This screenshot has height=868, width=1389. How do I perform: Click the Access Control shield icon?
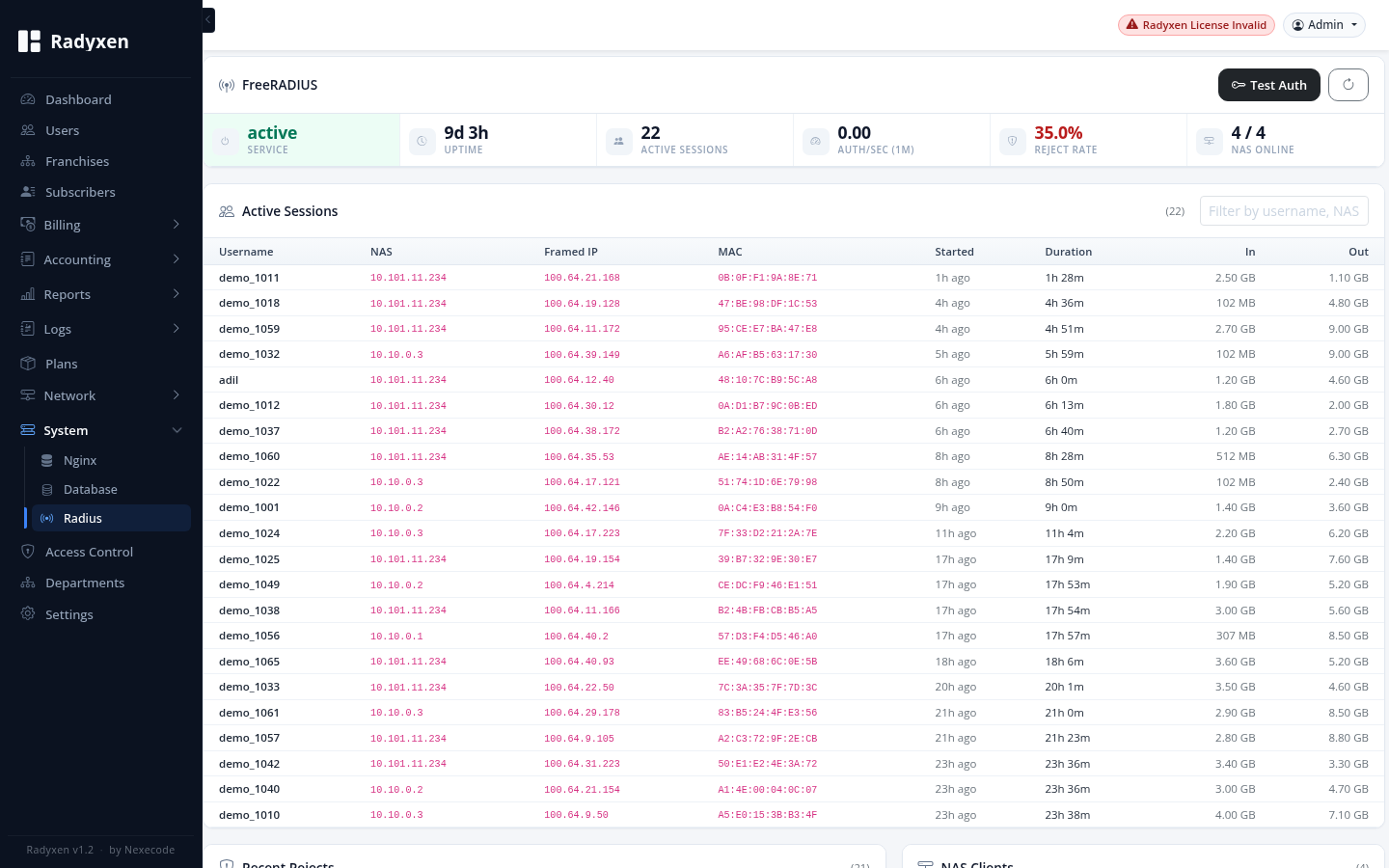[28, 552]
